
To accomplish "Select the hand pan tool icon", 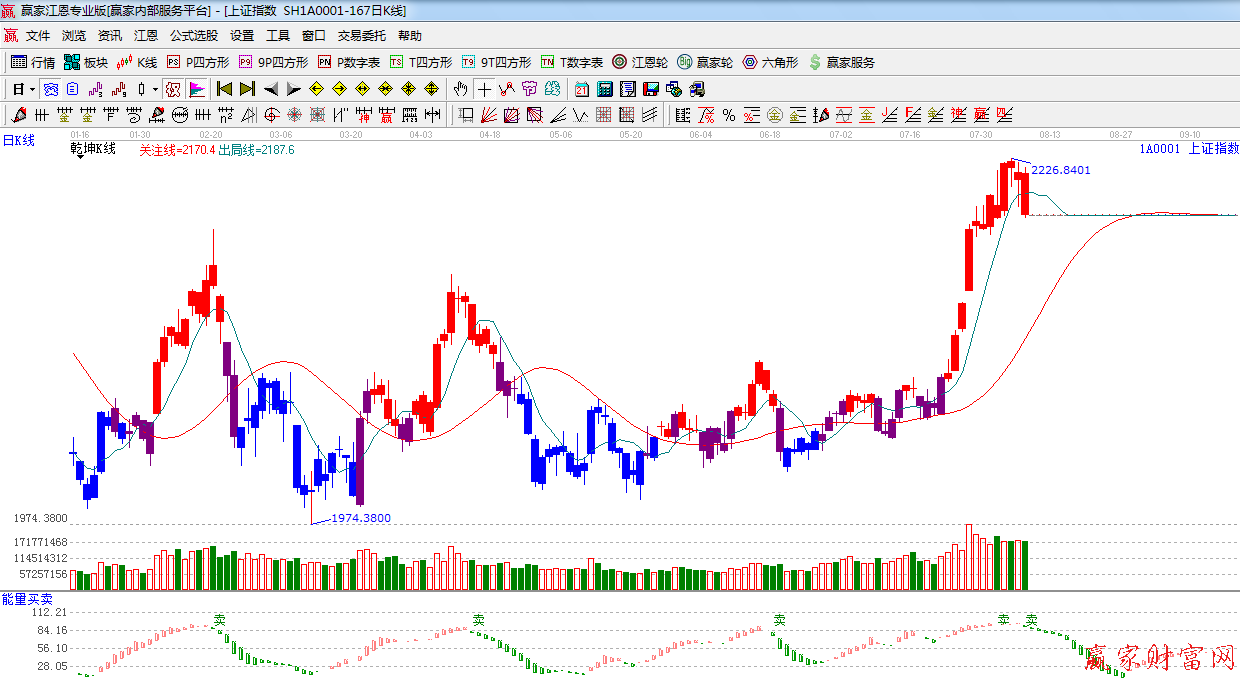I will [460, 89].
